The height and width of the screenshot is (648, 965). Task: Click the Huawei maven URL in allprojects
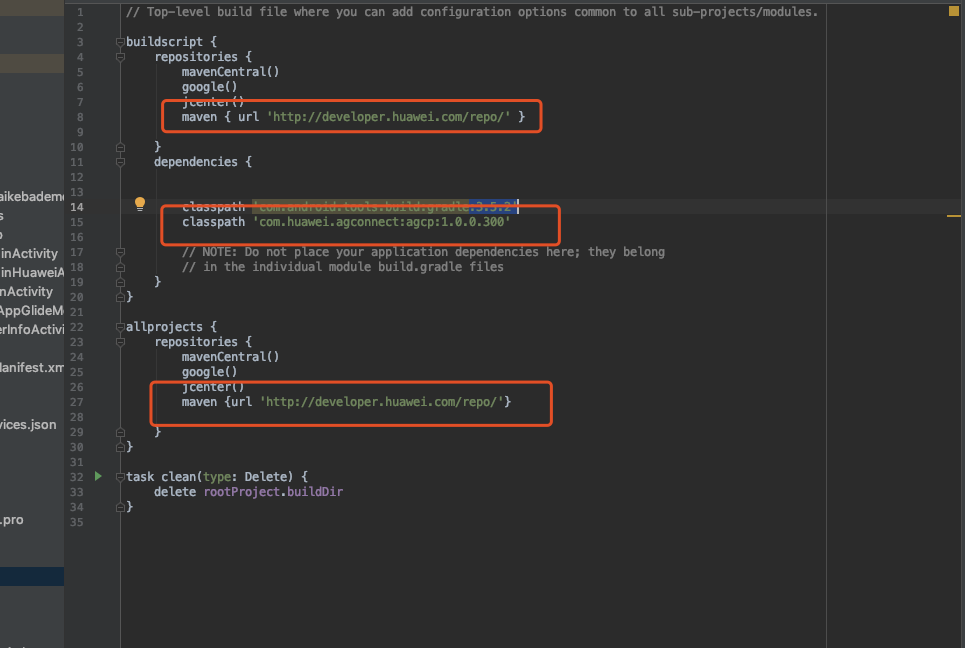point(382,402)
